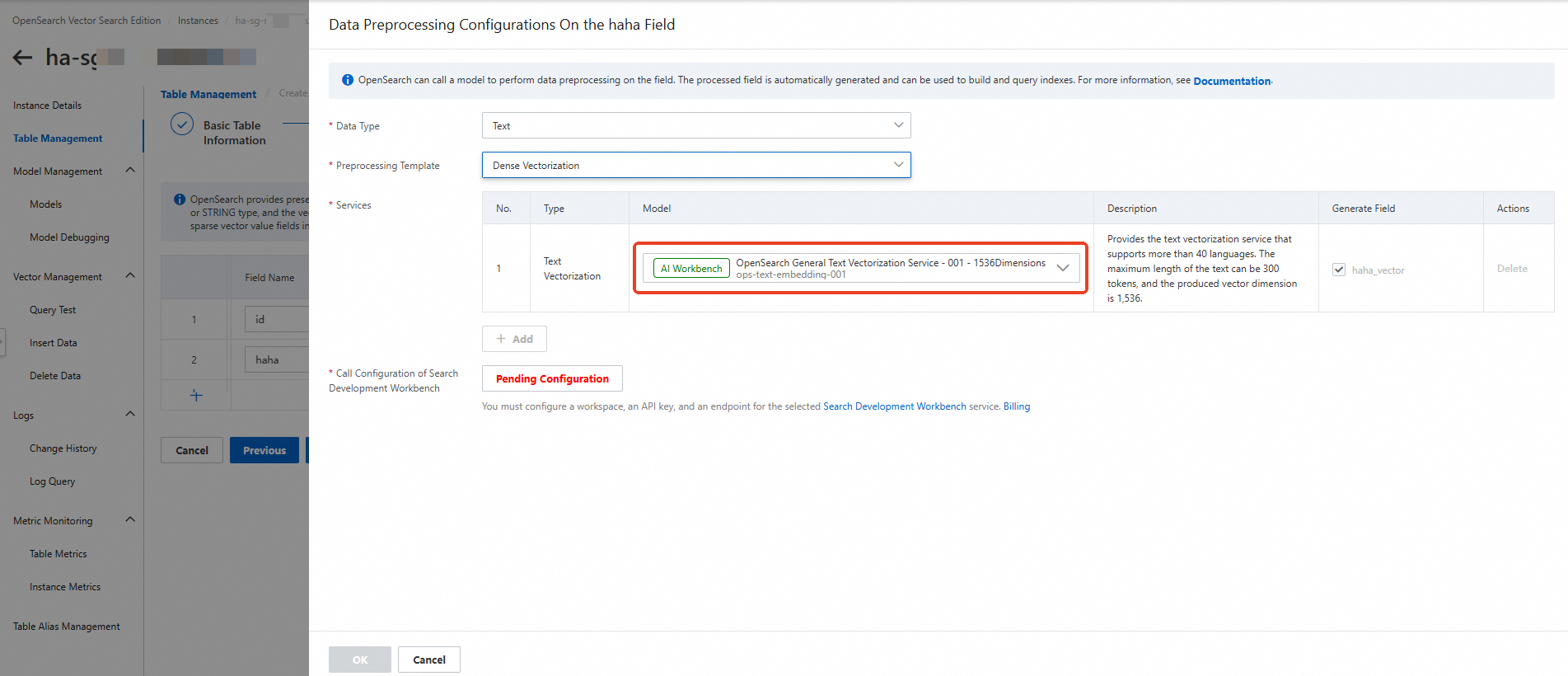
Task: Toggle the haha_vector generate field checkbox
Action: click(x=1339, y=270)
